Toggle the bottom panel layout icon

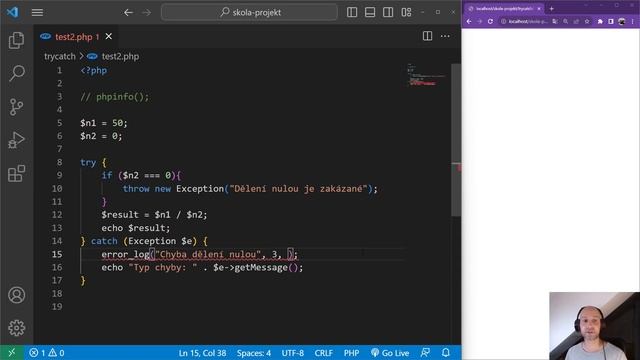[370, 12]
